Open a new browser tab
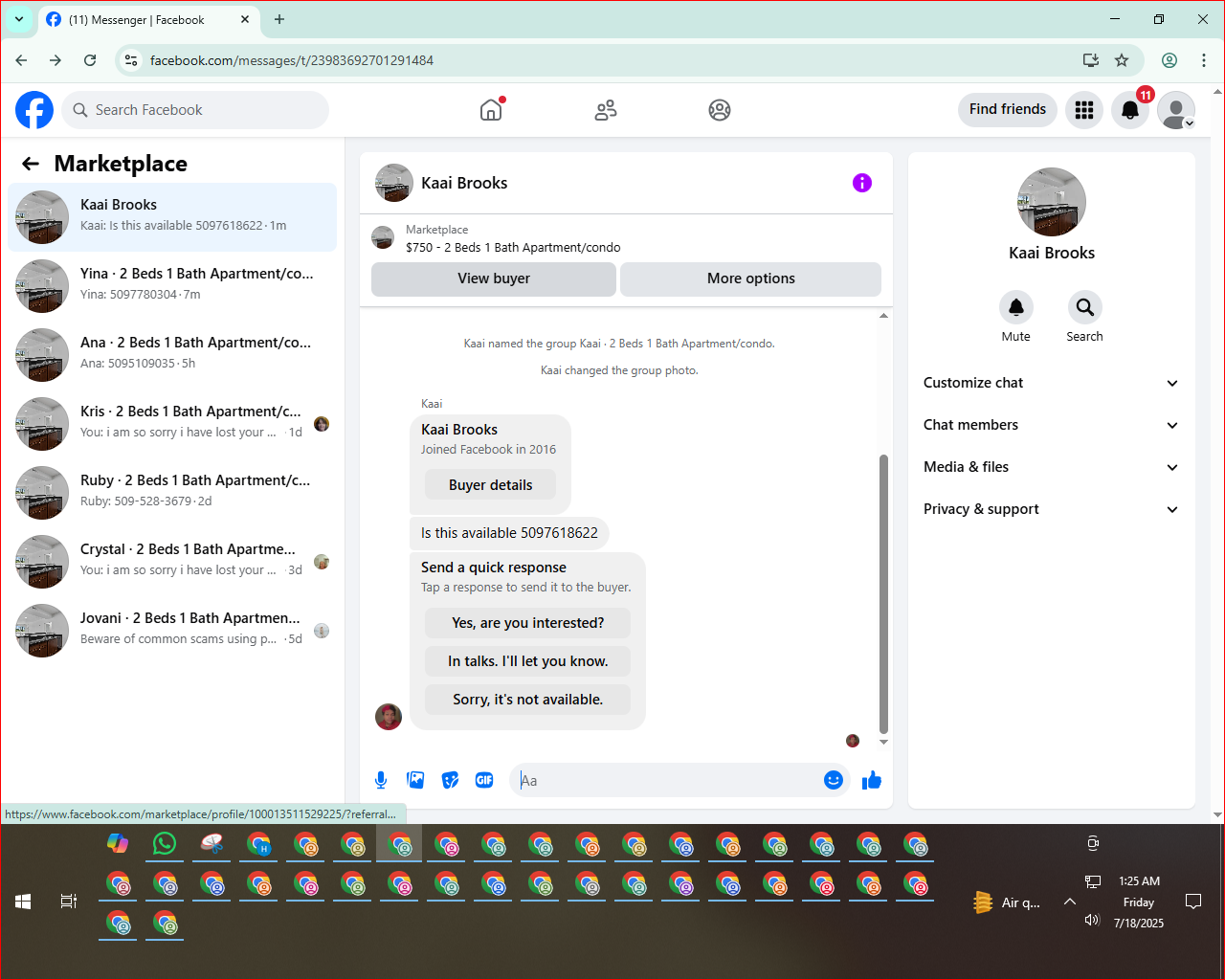 click(279, 19)
